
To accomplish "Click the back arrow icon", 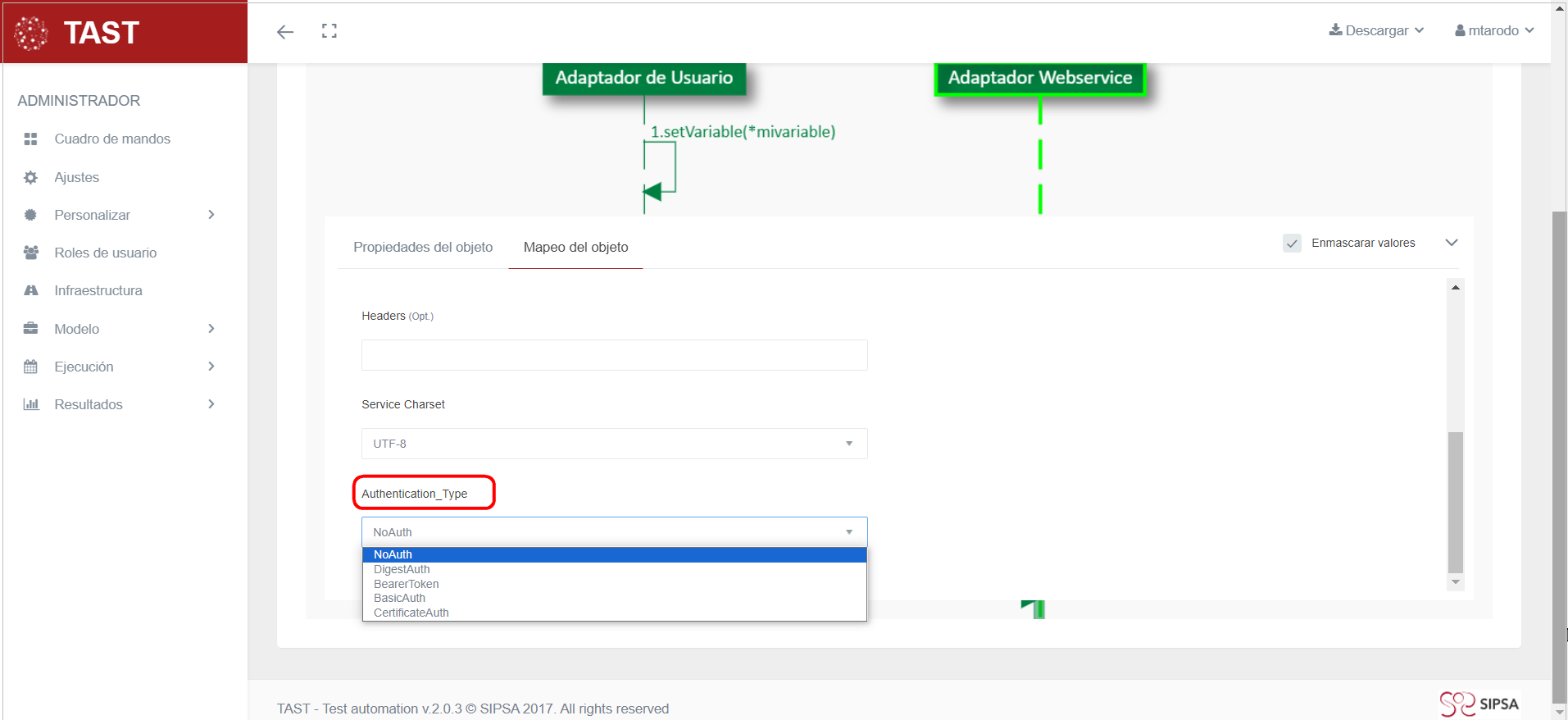I will click(x=285, y=32).
